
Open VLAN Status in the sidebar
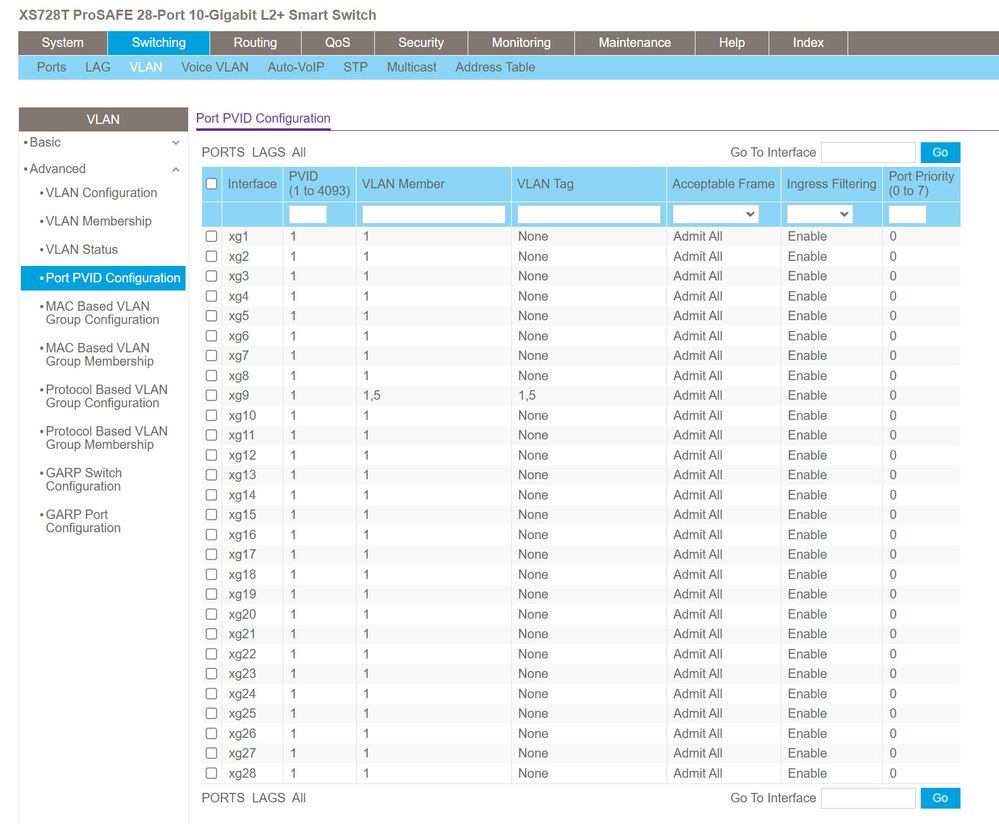click(x=82, y=249)
